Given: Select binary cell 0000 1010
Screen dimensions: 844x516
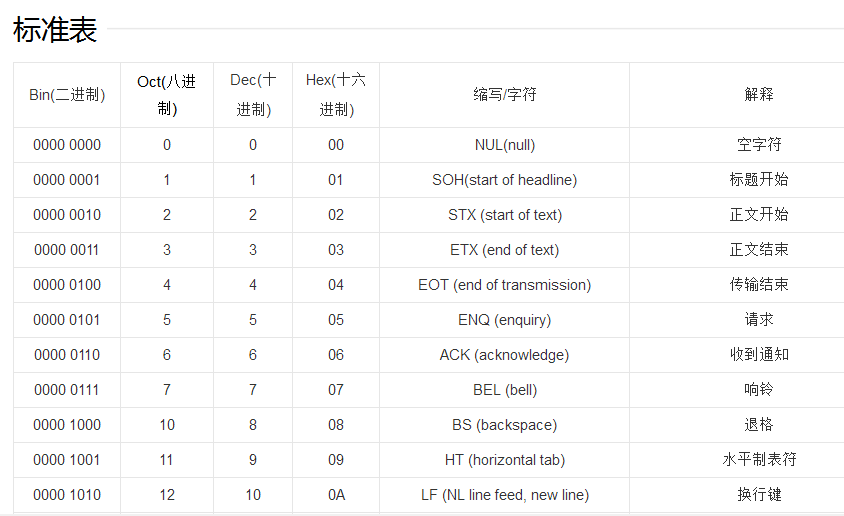Looking at the screenshot, I should point(67,494).
